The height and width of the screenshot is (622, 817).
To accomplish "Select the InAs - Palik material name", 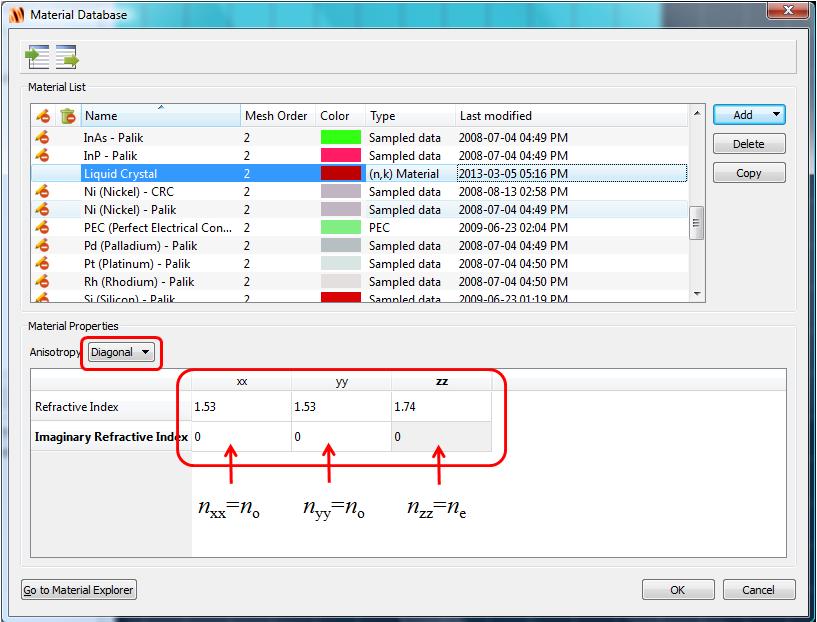I will (x=113, y=138).
